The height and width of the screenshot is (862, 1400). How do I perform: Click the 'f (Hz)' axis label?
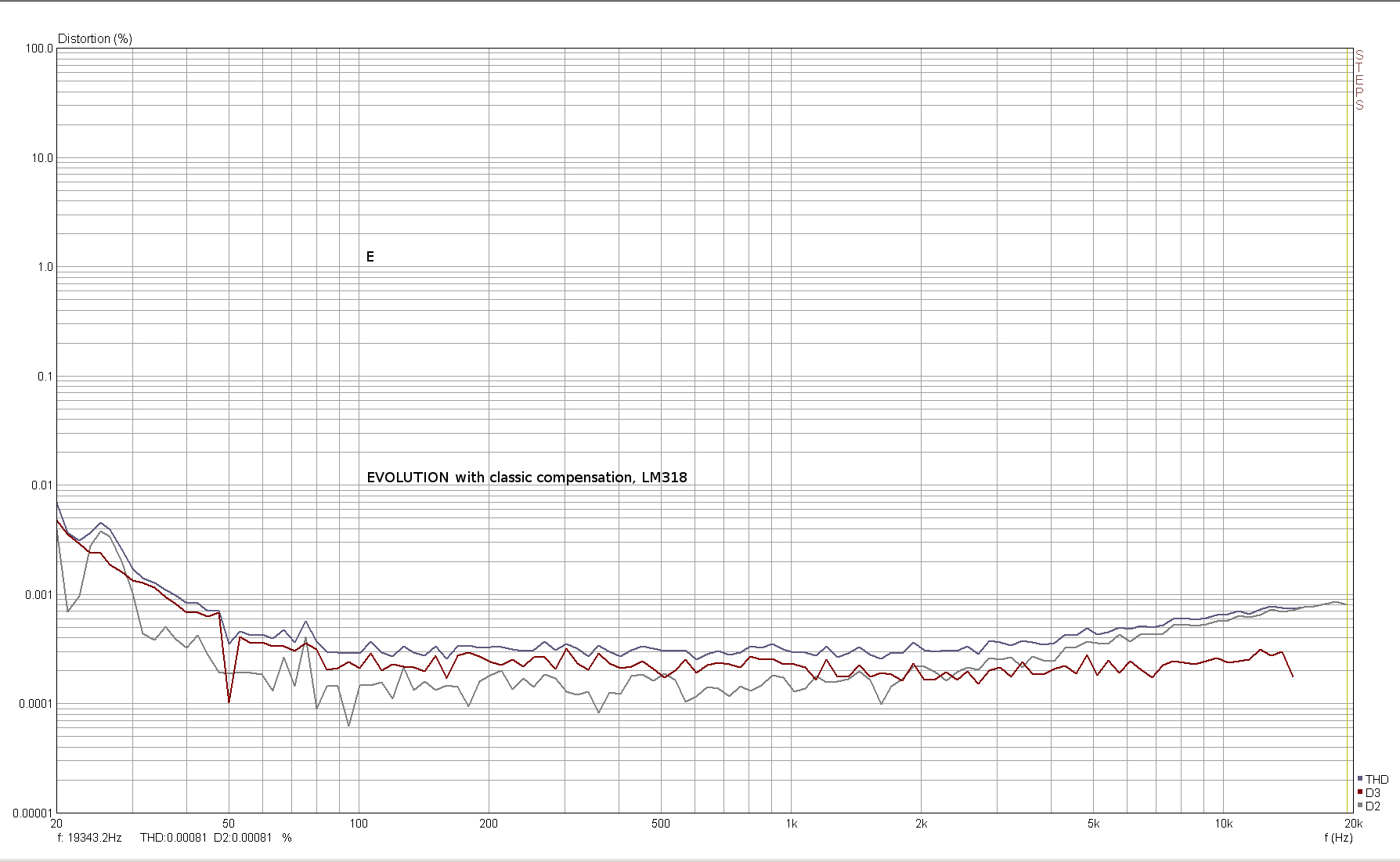1338,838
